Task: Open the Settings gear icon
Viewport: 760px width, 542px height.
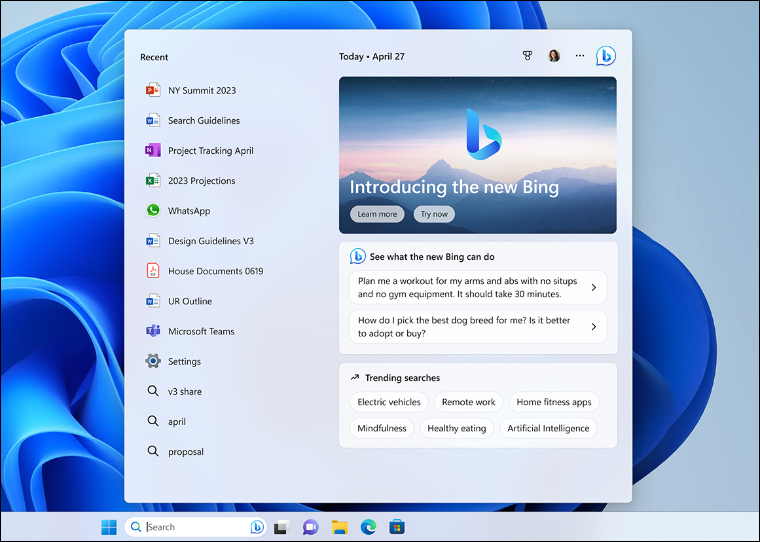Action: point(153,361)
